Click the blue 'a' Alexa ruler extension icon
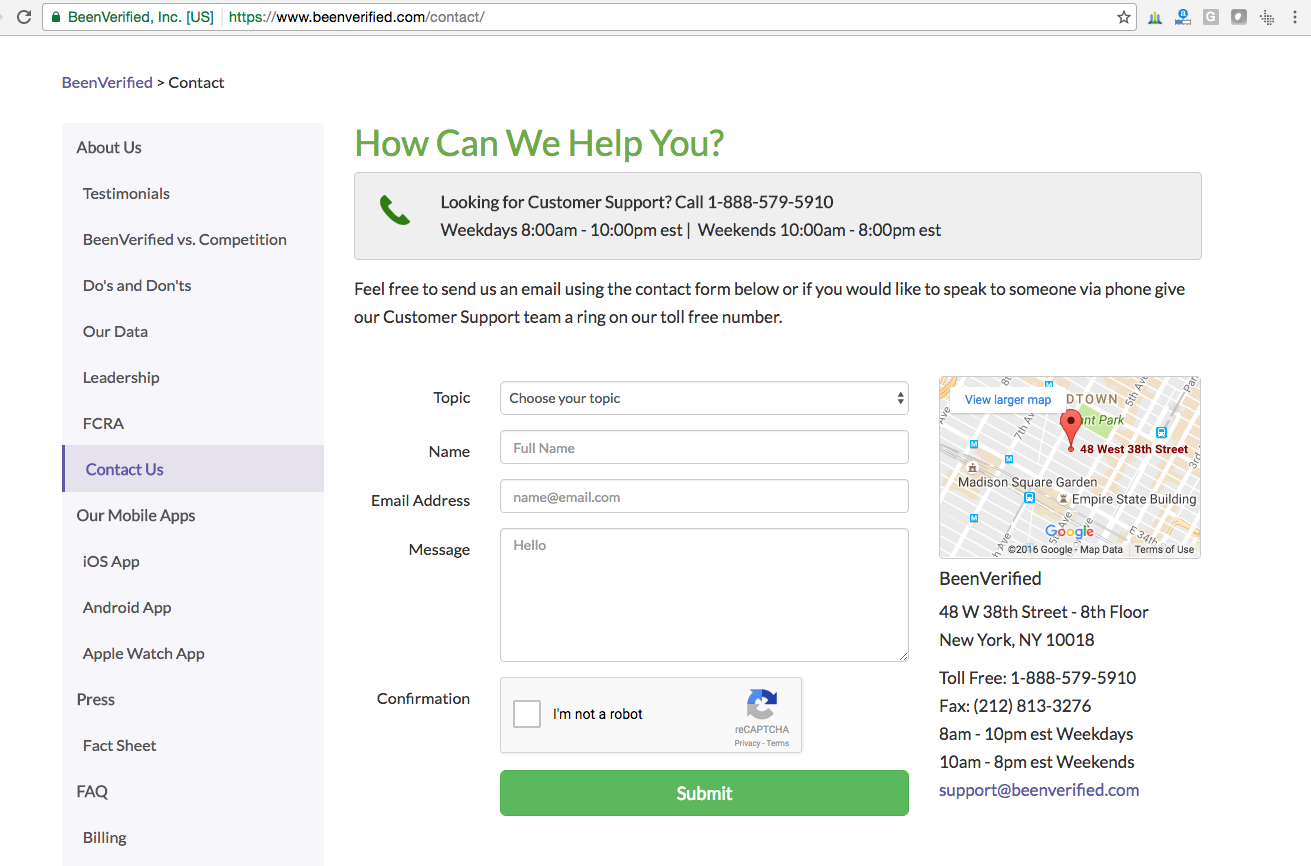Viewport: 1311px width, 866px height. pyautogui.click(x=1183, y=17)
